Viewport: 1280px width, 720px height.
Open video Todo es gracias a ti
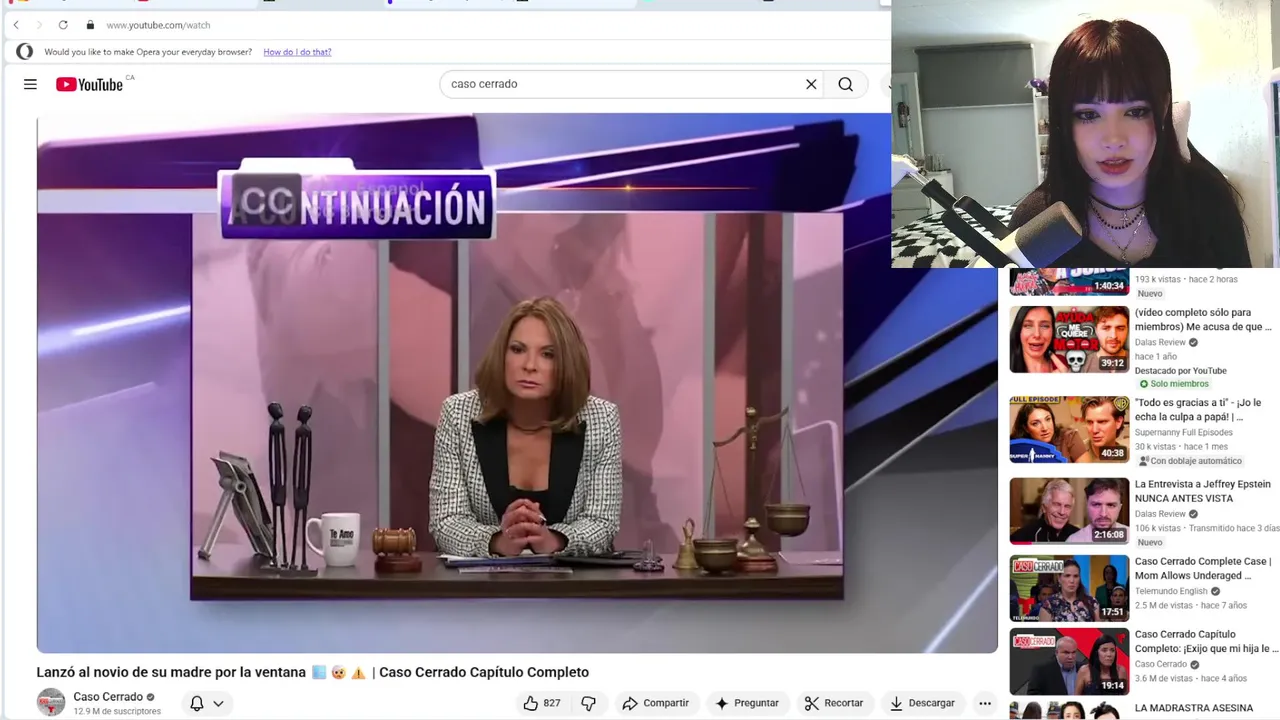[1198, 409]
